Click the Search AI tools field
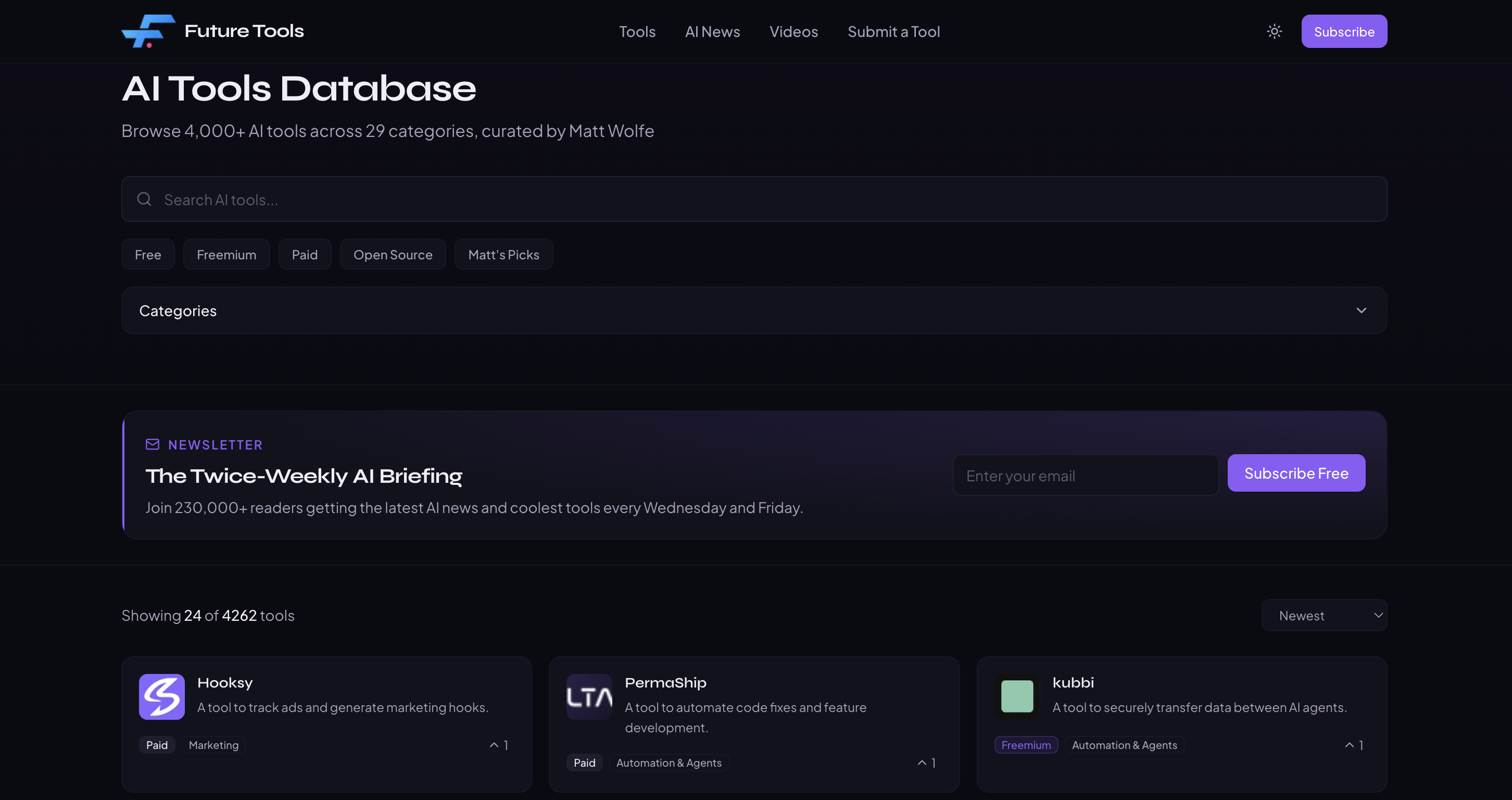This screenshot has height=800, width=1512. coord(754,199)
